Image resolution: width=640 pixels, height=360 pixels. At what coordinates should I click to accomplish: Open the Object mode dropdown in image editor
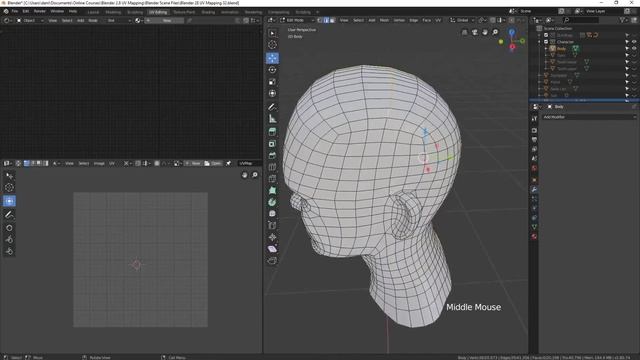click(30, 20)
